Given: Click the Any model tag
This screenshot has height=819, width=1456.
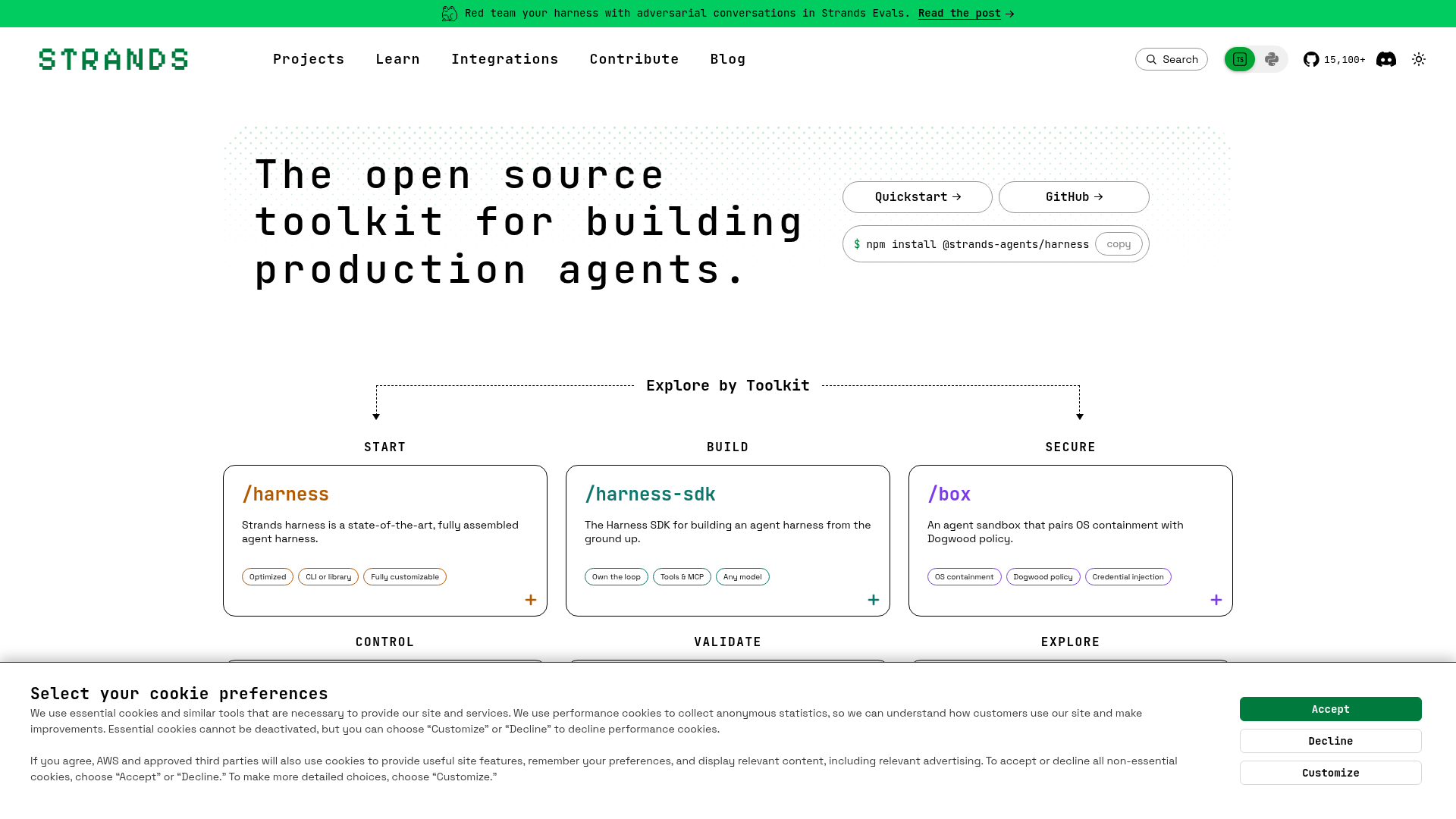Looking at the screenshot, I should [x=742, y=577].
